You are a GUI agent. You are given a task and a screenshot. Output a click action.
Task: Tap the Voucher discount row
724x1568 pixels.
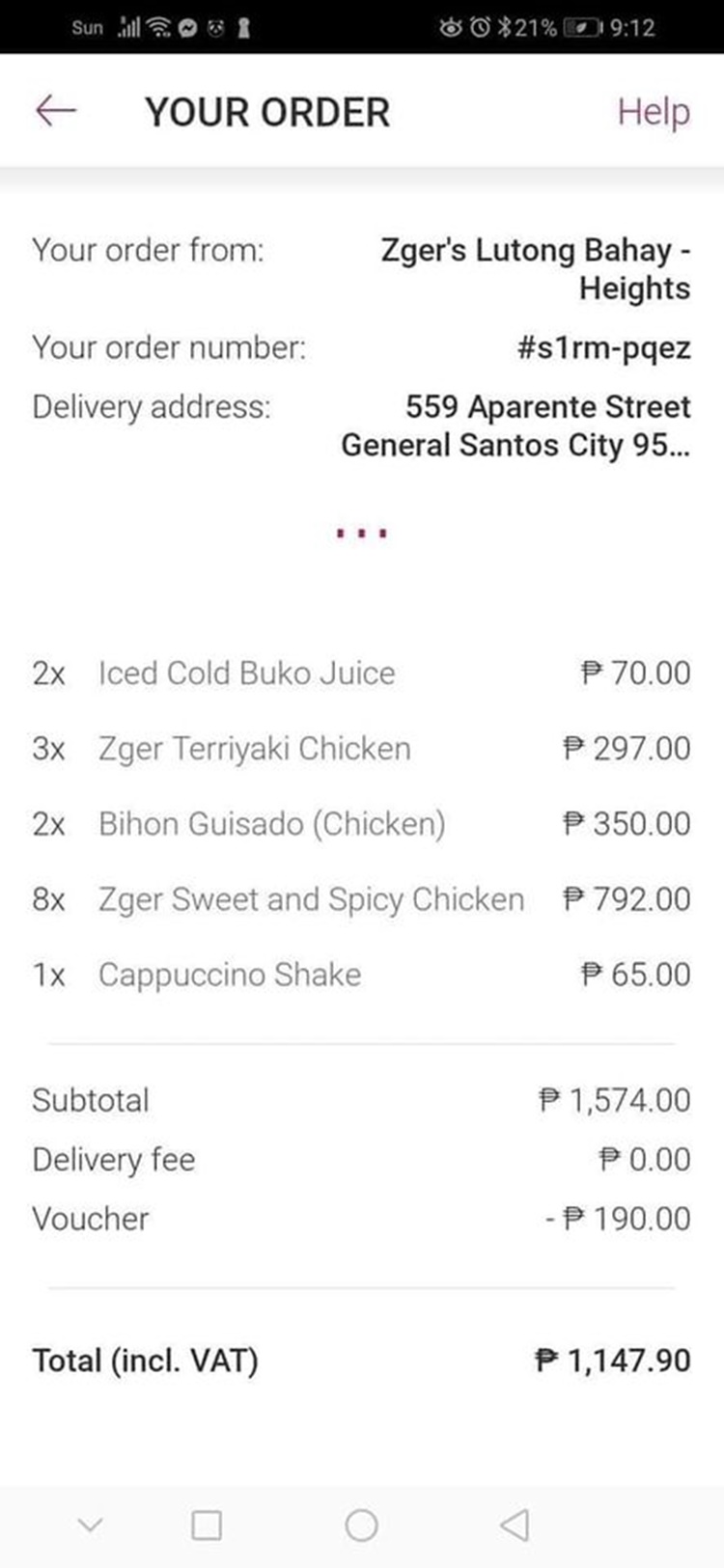pyautogui.click(x=361, y=1218)
